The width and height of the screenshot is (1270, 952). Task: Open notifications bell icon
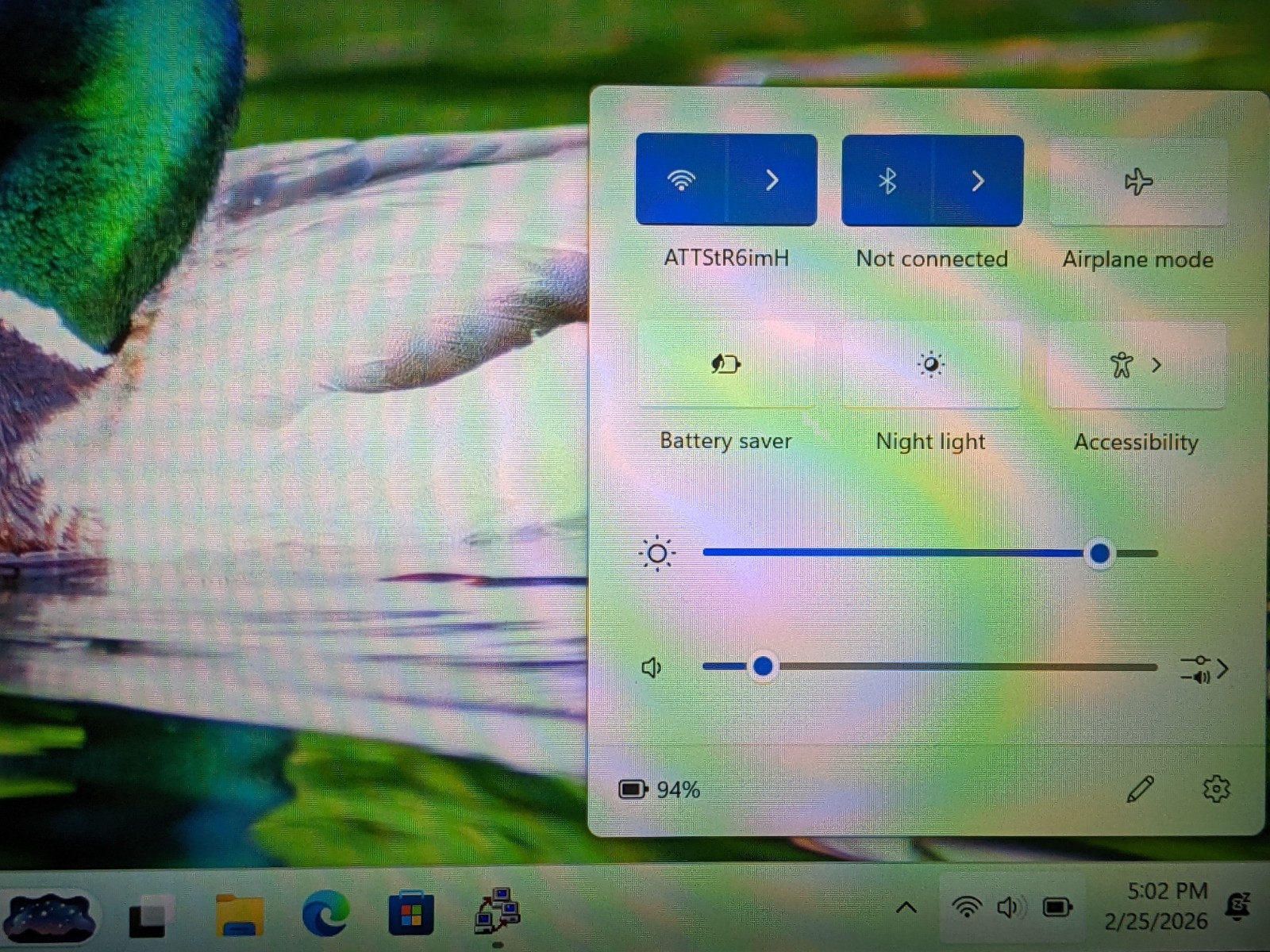pos(1238,907)
